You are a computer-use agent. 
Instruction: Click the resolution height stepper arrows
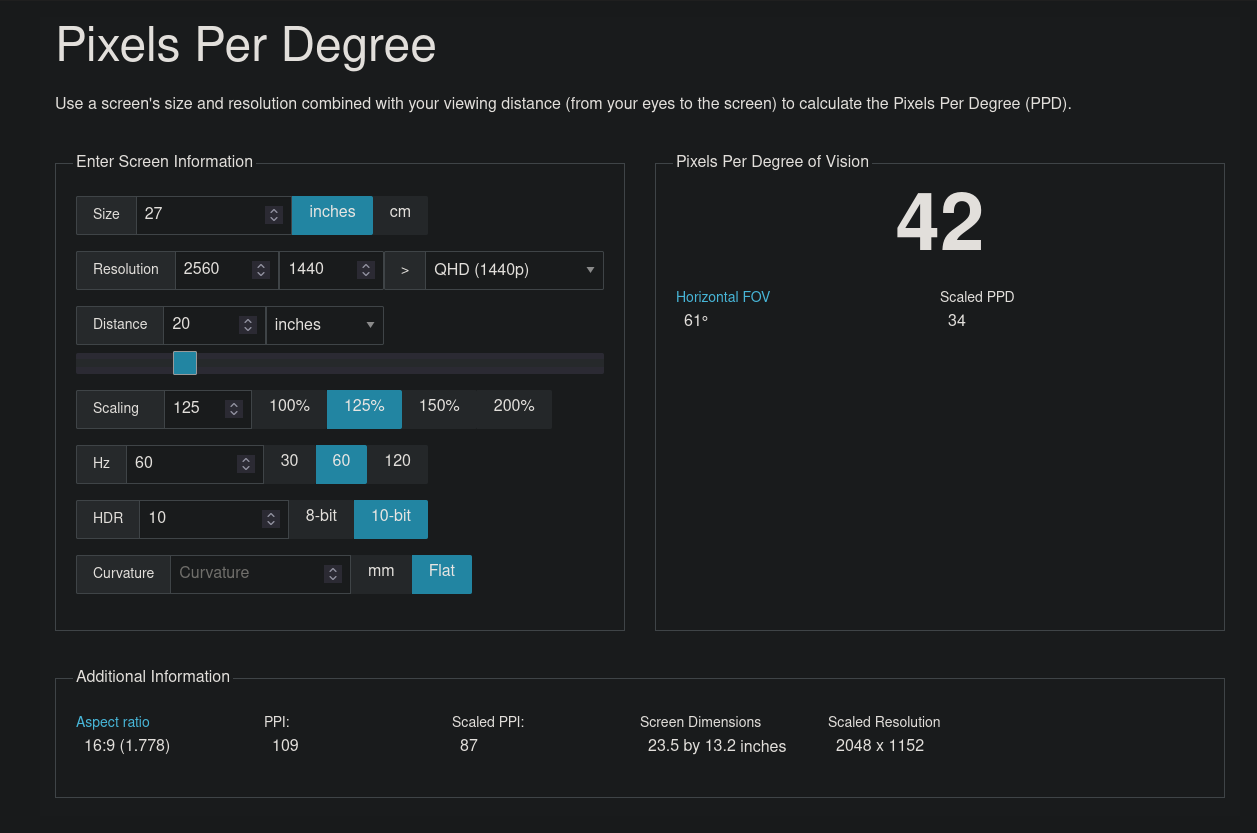366,269
